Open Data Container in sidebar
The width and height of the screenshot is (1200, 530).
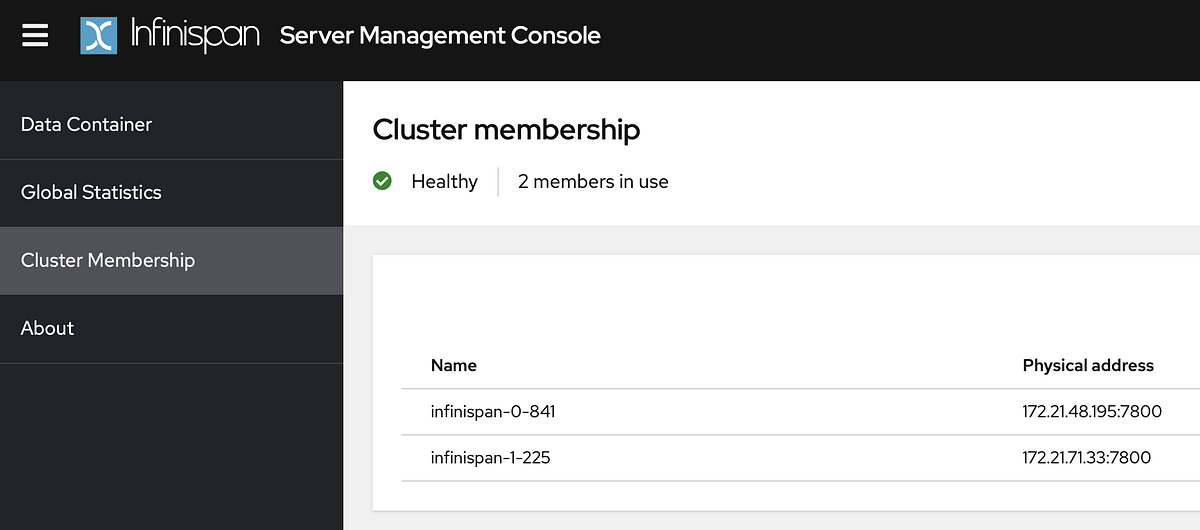tap(87, 124)
